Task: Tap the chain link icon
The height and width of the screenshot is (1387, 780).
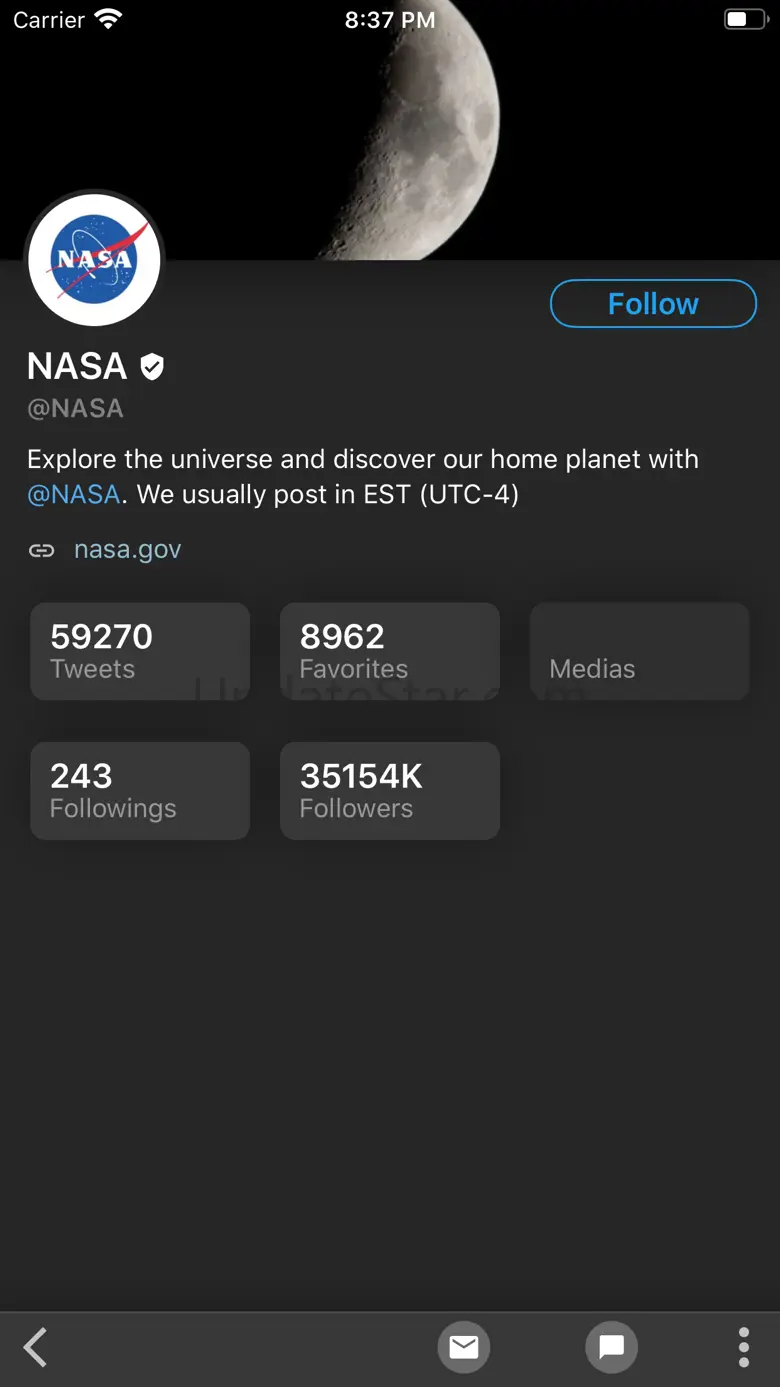Action: pos(41,550)
